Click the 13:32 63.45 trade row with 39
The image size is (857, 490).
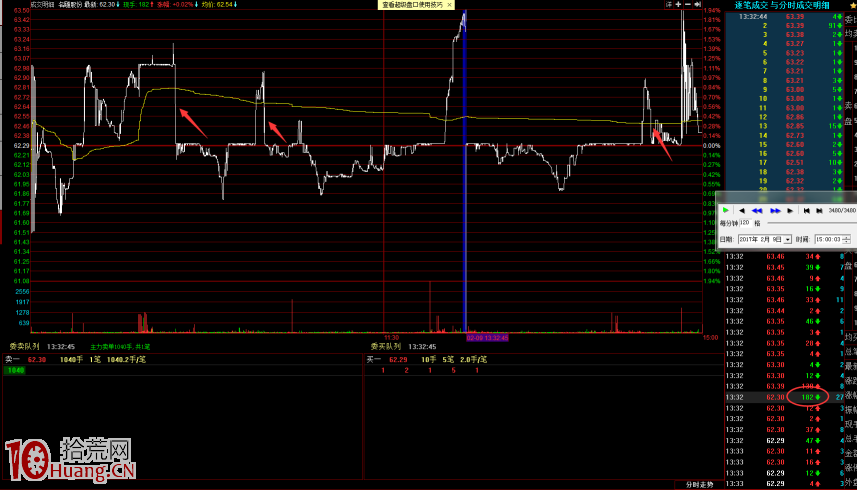785,267
